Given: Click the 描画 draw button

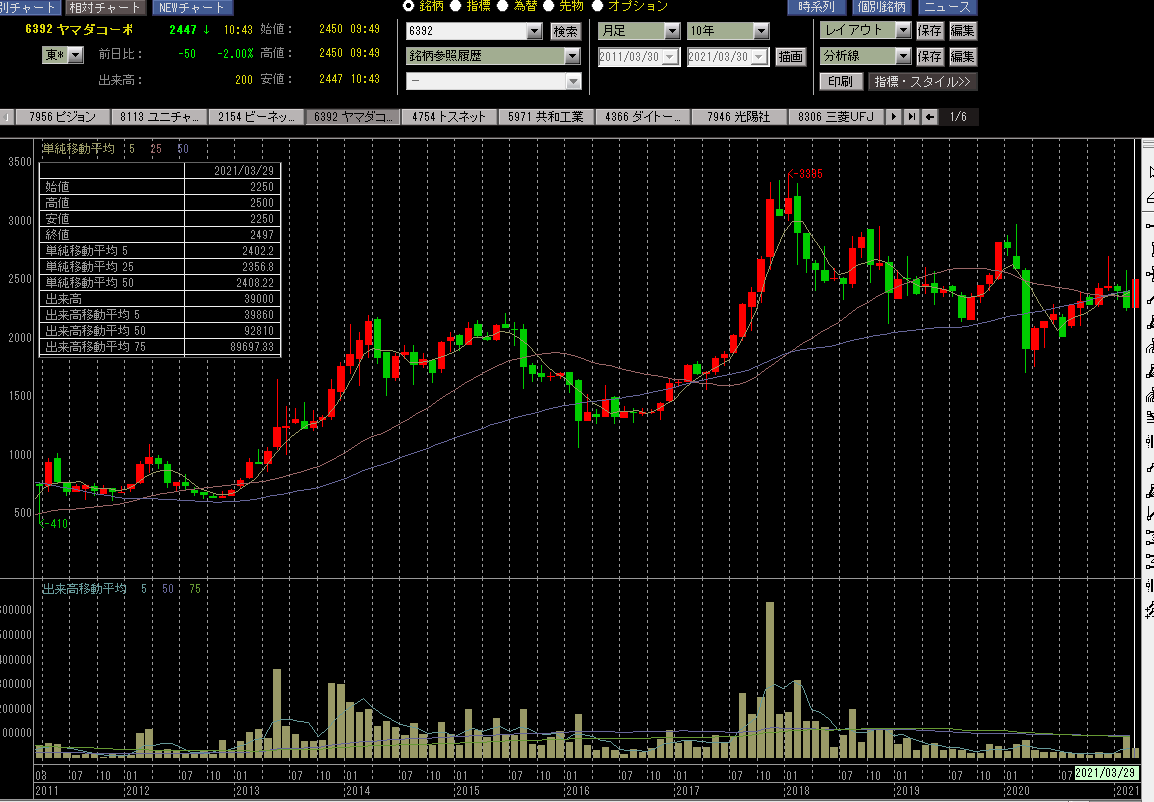Looking at the screenshot, I should (x=790, y=57).
